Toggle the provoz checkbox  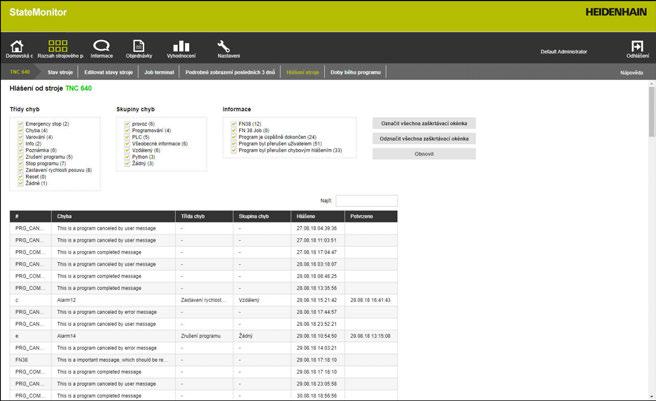pos(127,124)
